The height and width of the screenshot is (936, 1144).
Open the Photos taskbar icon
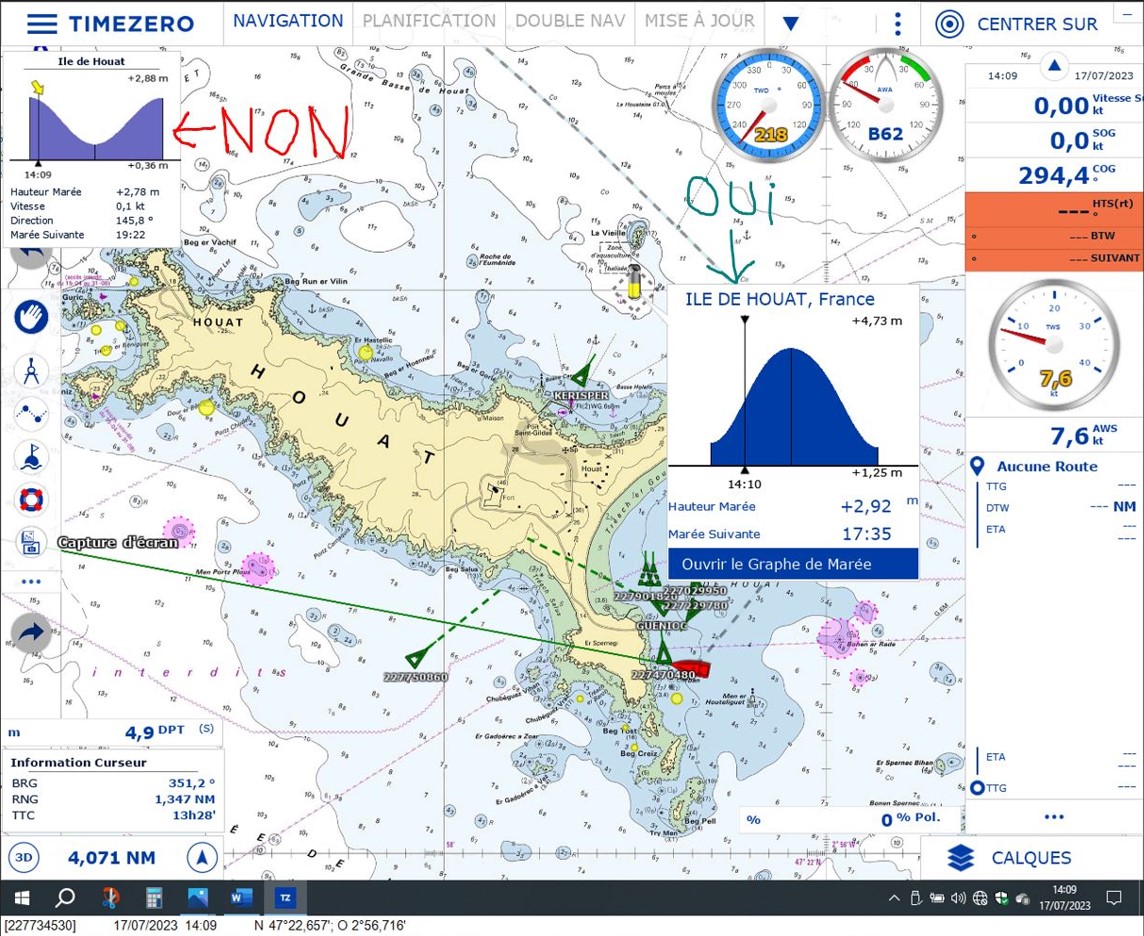click(197, 898)
